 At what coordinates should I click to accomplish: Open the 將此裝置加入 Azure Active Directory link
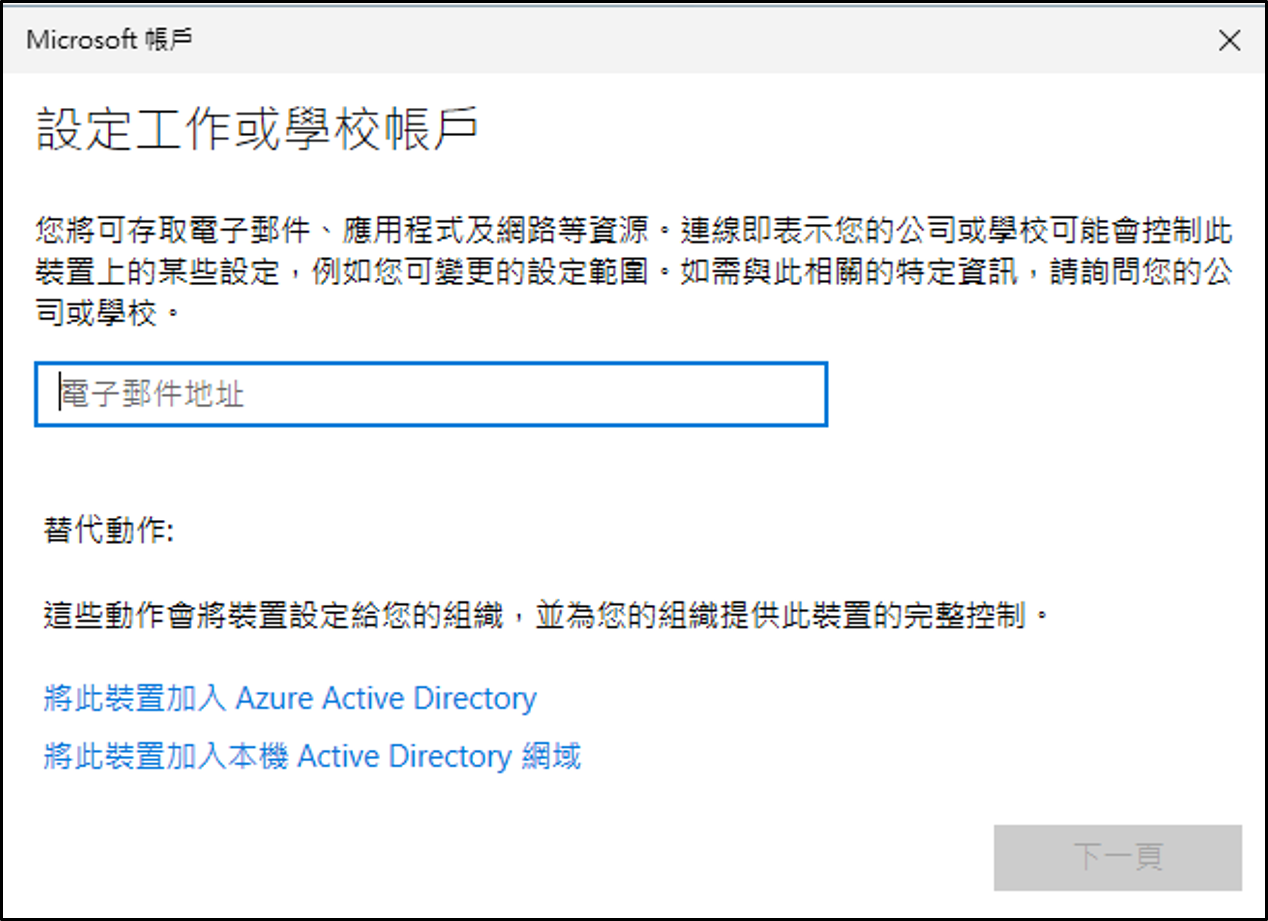pyautogui.click(x=290, y=698)
